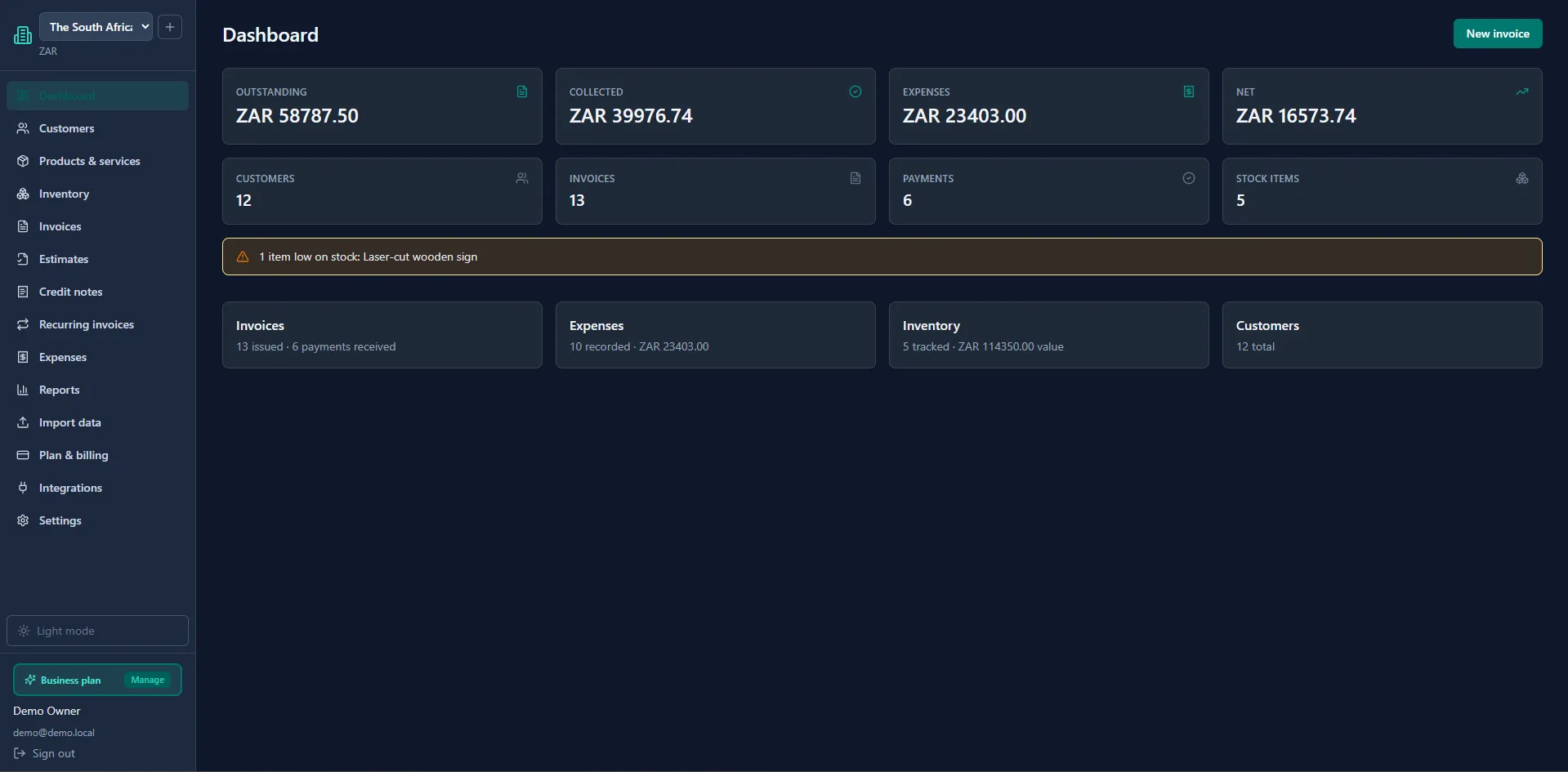Click the people icon on Customers count card
The image size is (1568, 772).
pyautogui.click(x=522, y=178)
